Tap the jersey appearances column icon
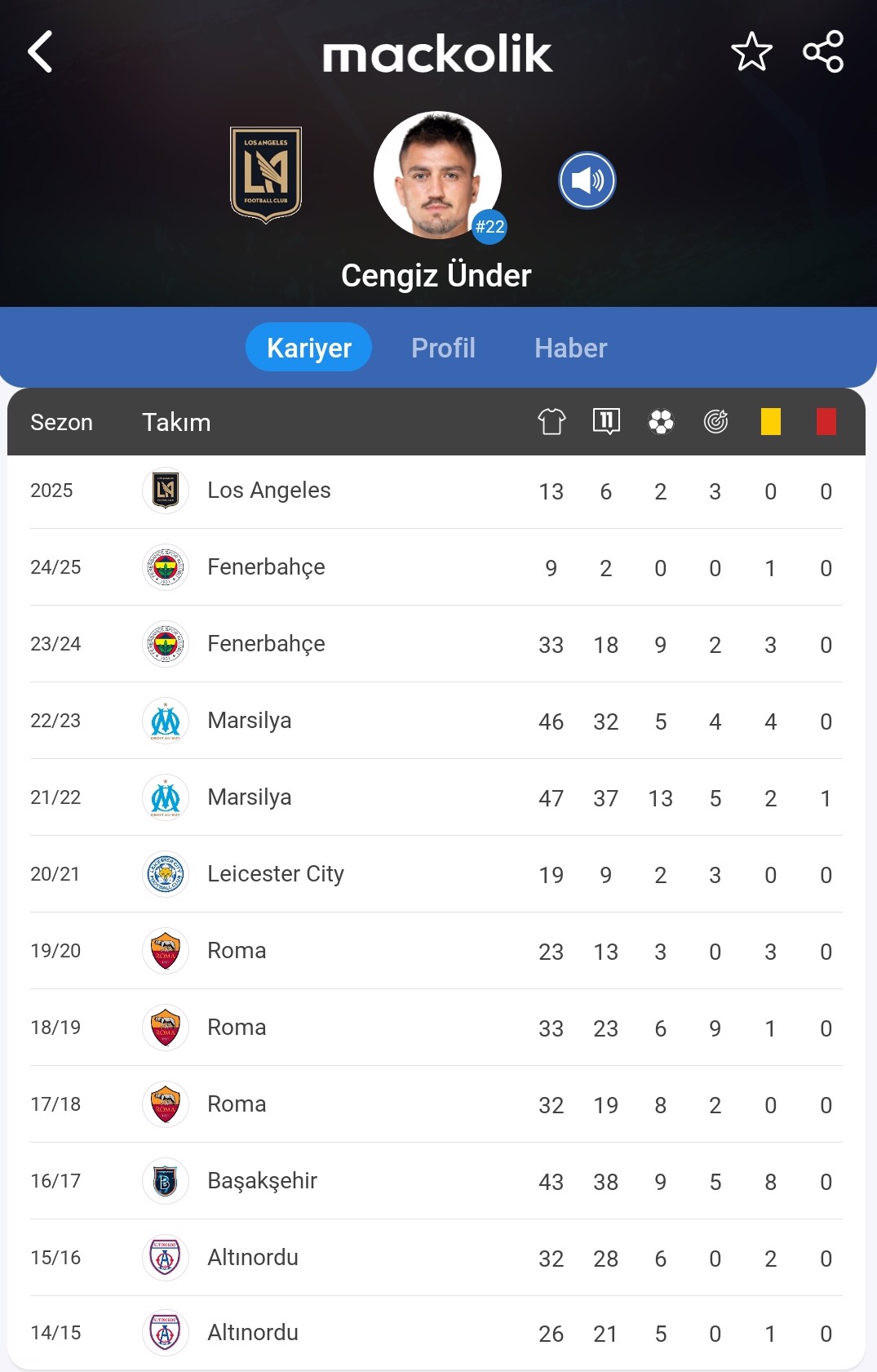Viewport: 877px width, 1372px height. pos(551,422)
